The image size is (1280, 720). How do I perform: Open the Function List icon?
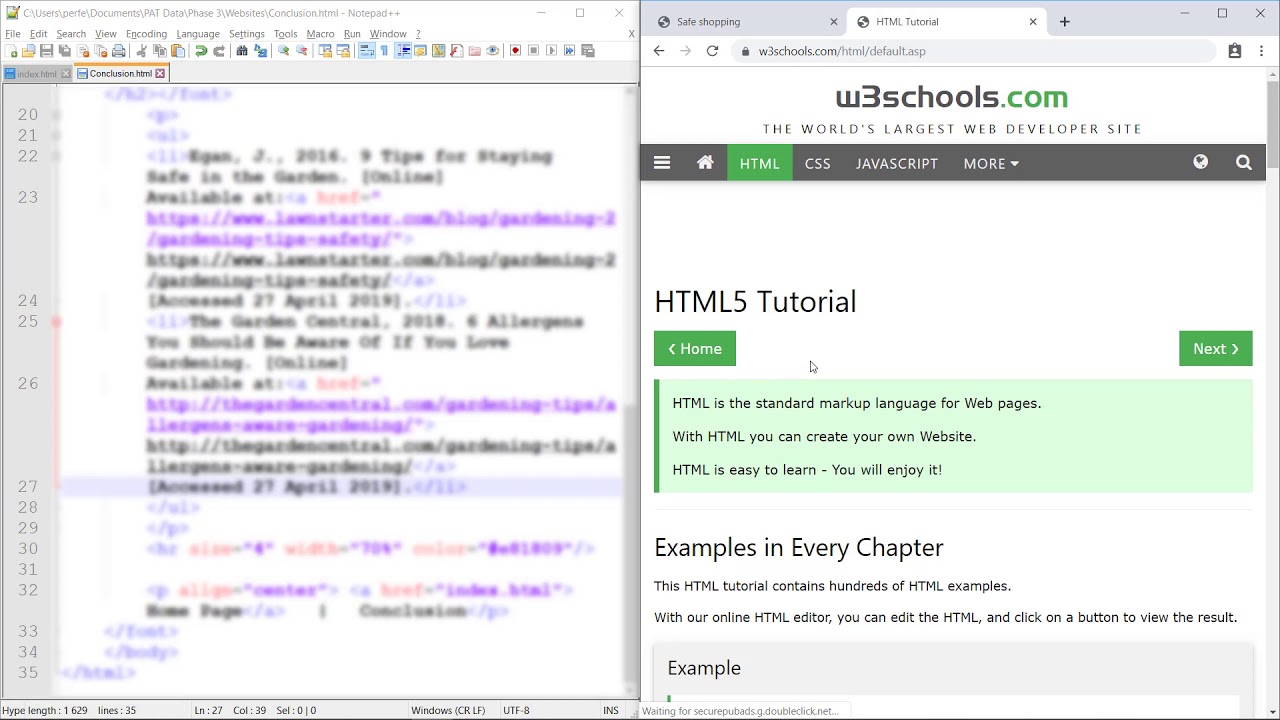(456, 50)
